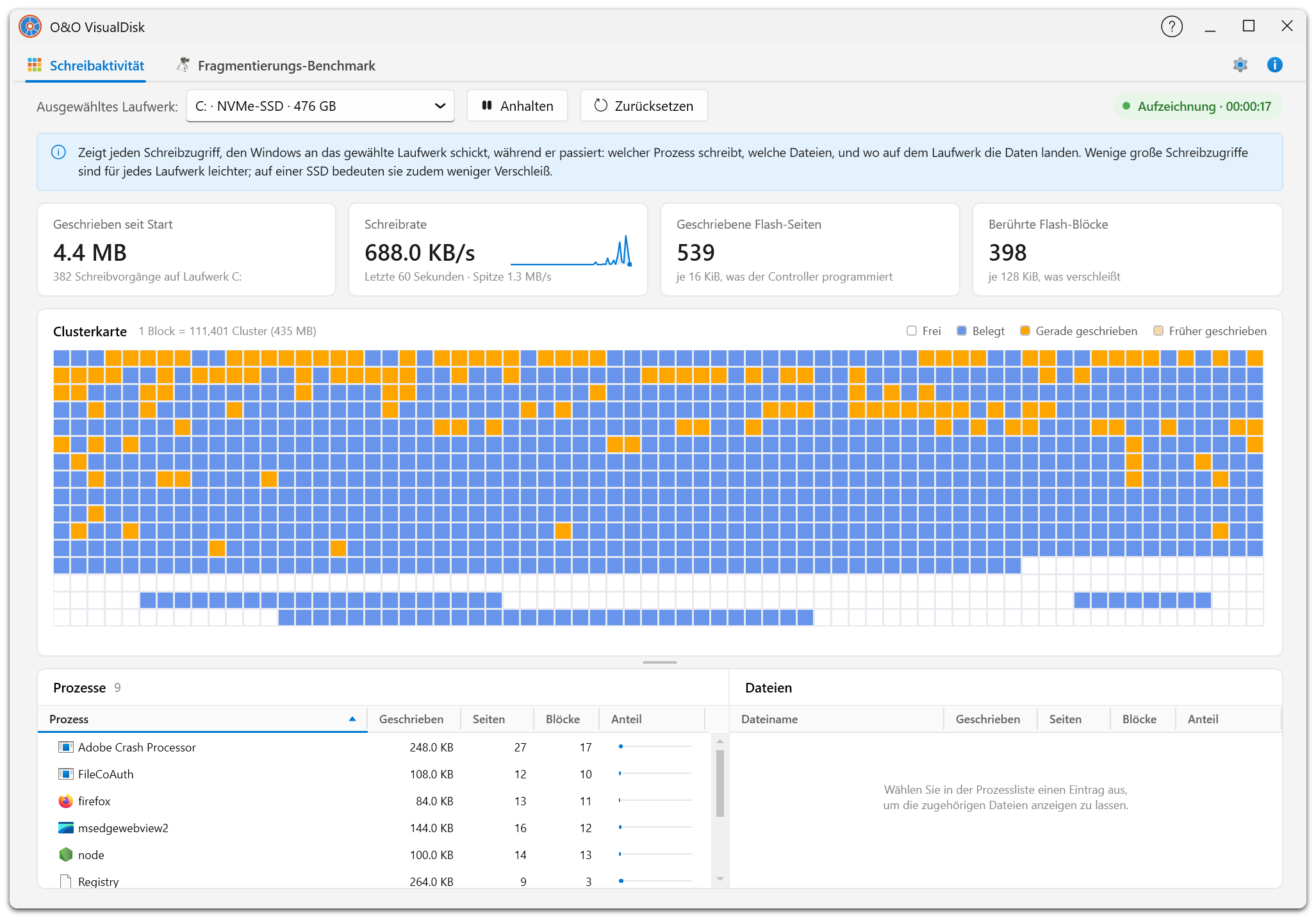Image resolution: width=1316 pixels, height=918 pixels.
Task: Select the Schreibaktivität tab
Action: coord(85,65)
